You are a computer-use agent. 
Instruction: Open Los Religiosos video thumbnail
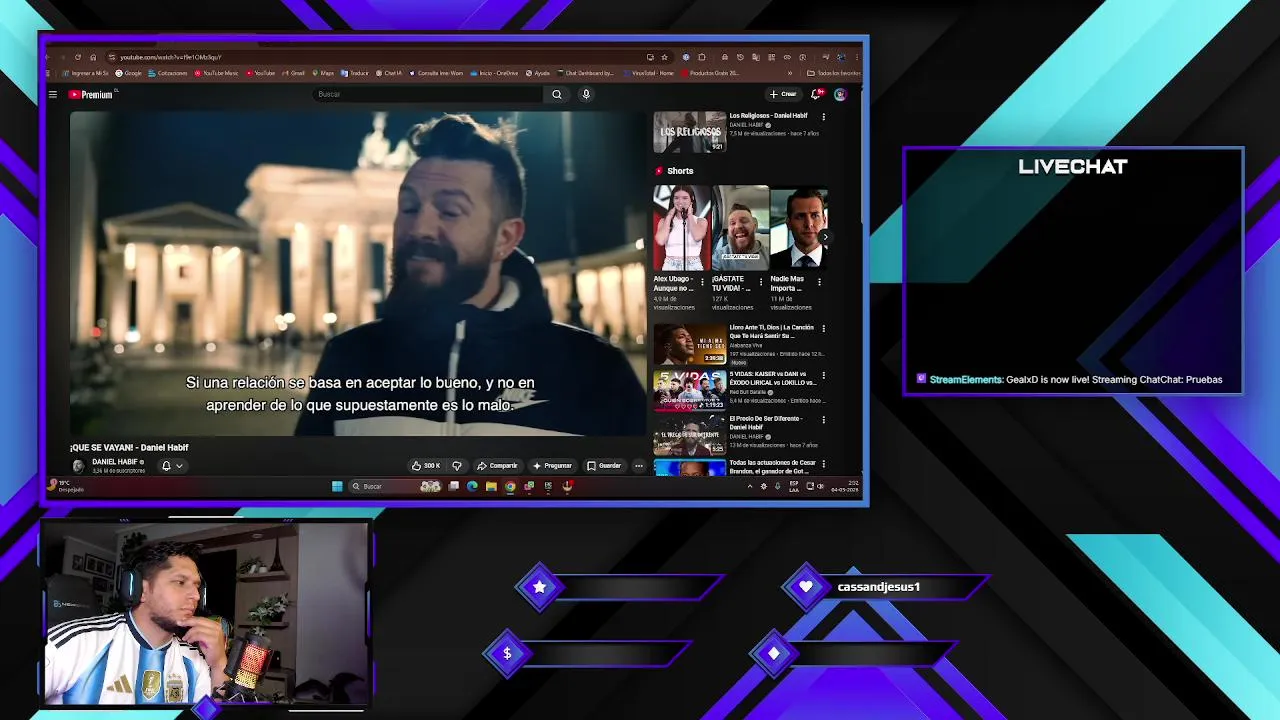pos(689,132)
